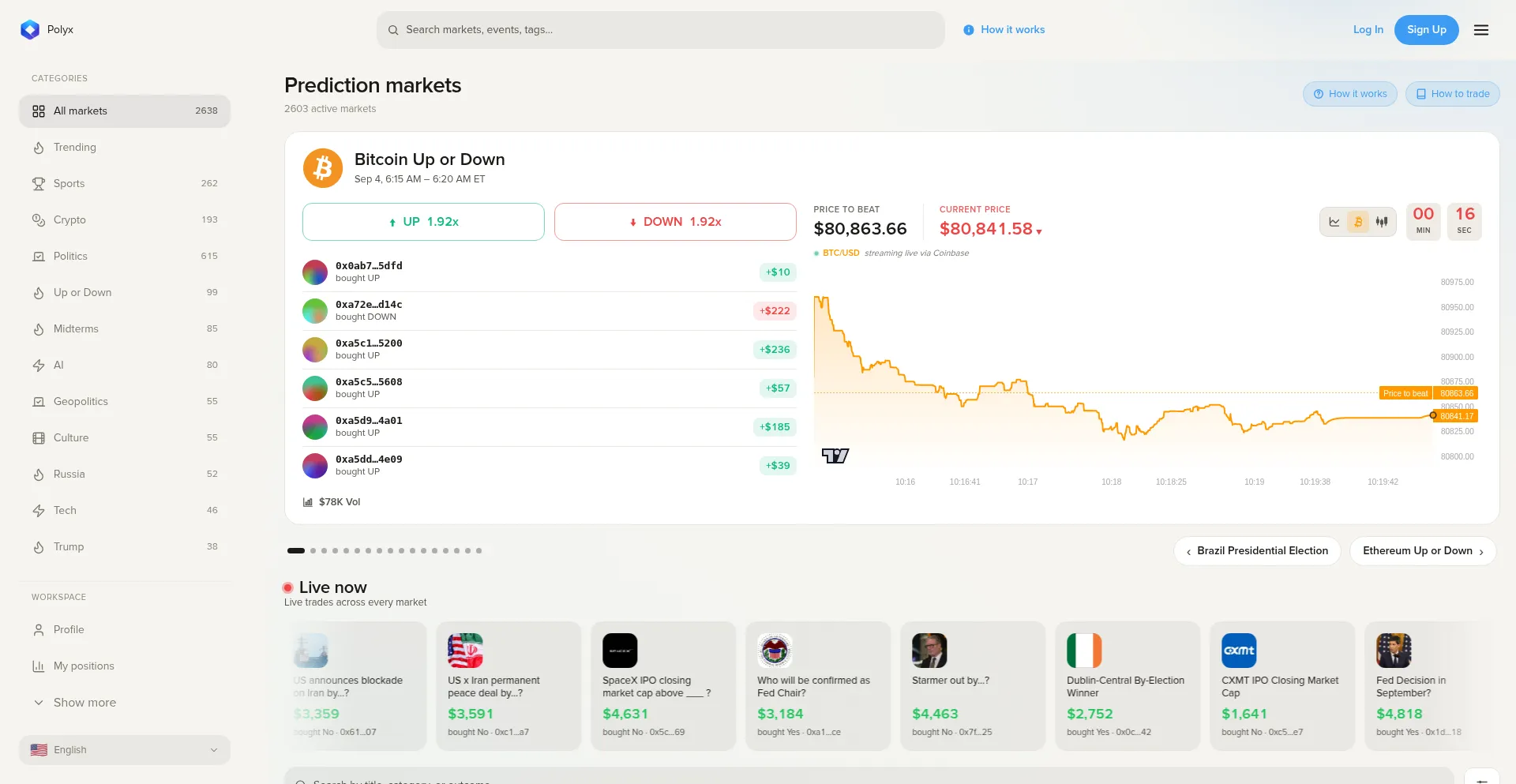
Task: Select the active carousel page indicator
Action: (x=296, y=551)
